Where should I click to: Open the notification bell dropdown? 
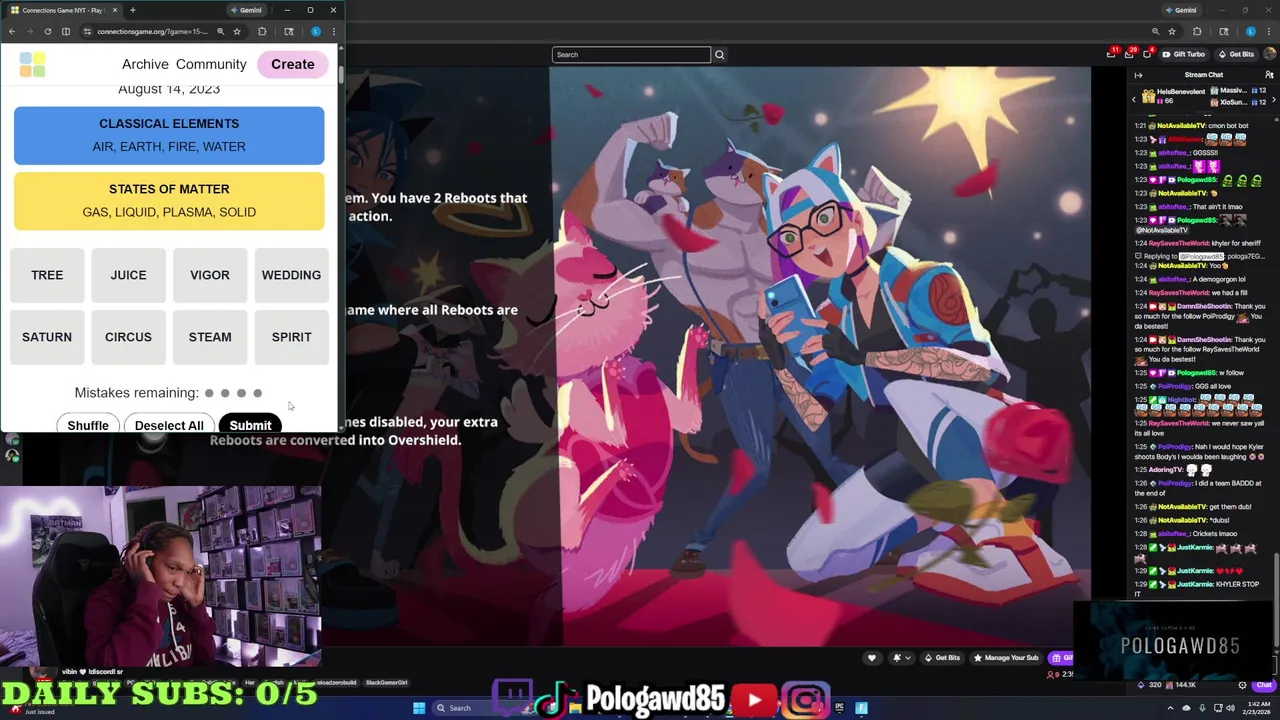(x=900, y=658)
